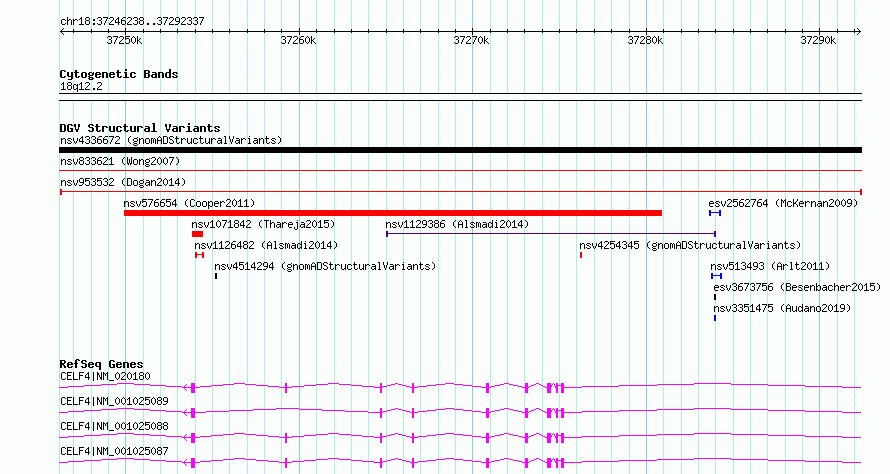This screenshot has width=890, height=474.
Task: Click the 37280k ruler position label
Action: click(x=645, y=40)
